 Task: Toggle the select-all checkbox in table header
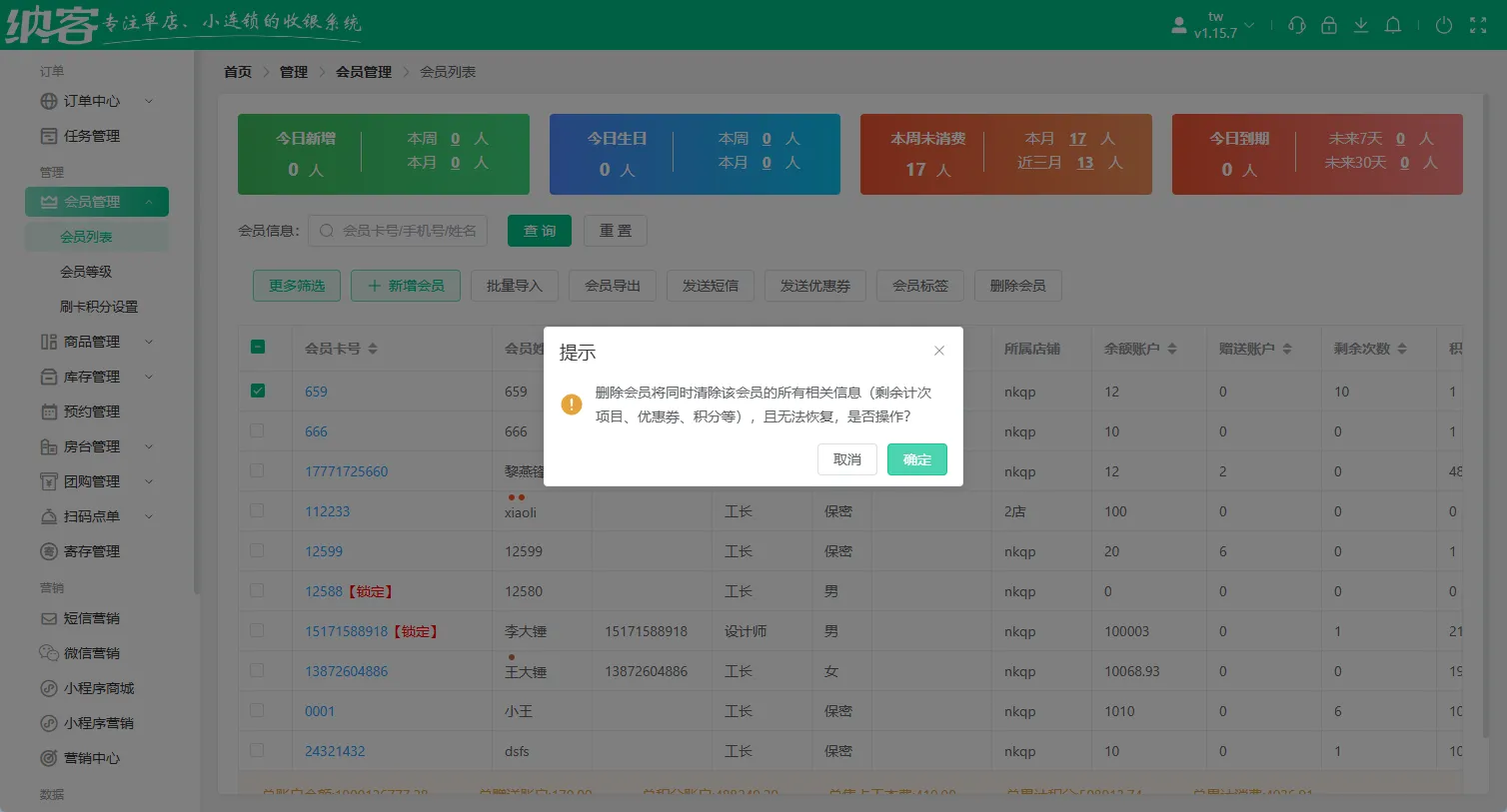pos(260,348)
